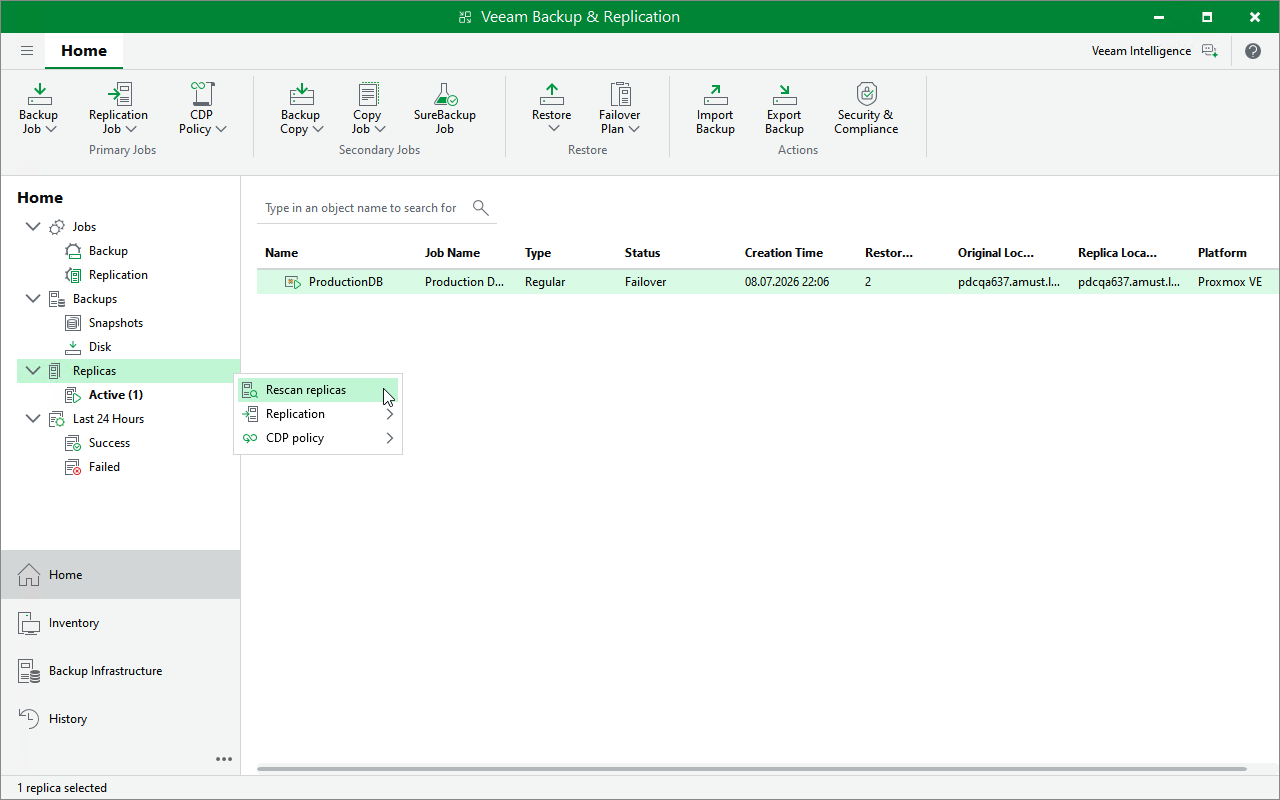The image size is (1280, 800).
Task: Collapse the Jobs tree node chevron
Action: click(33, 227)
